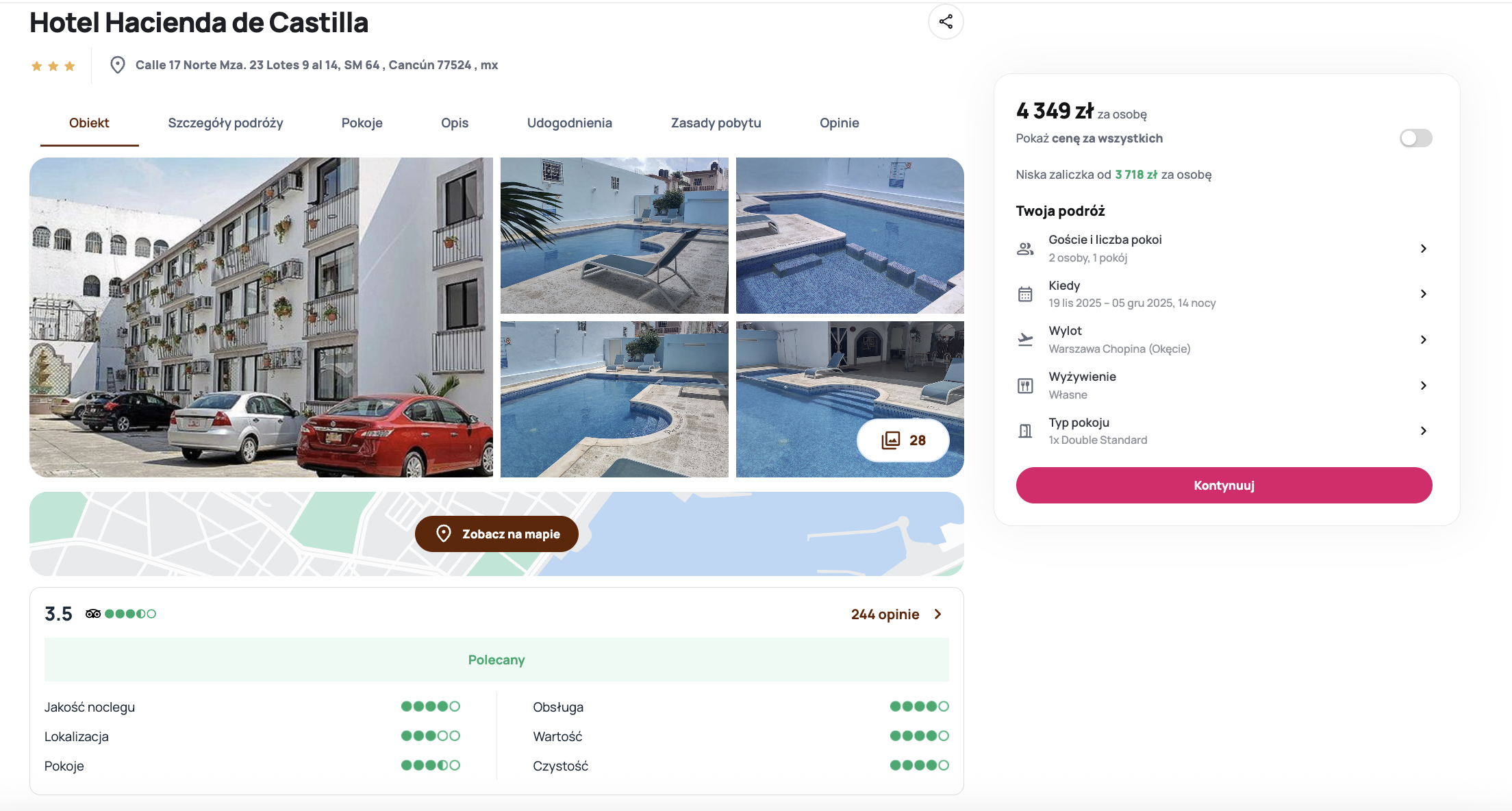
Task: Click the meal icon beside Wyżywienie
Action: pos(1025,386)
